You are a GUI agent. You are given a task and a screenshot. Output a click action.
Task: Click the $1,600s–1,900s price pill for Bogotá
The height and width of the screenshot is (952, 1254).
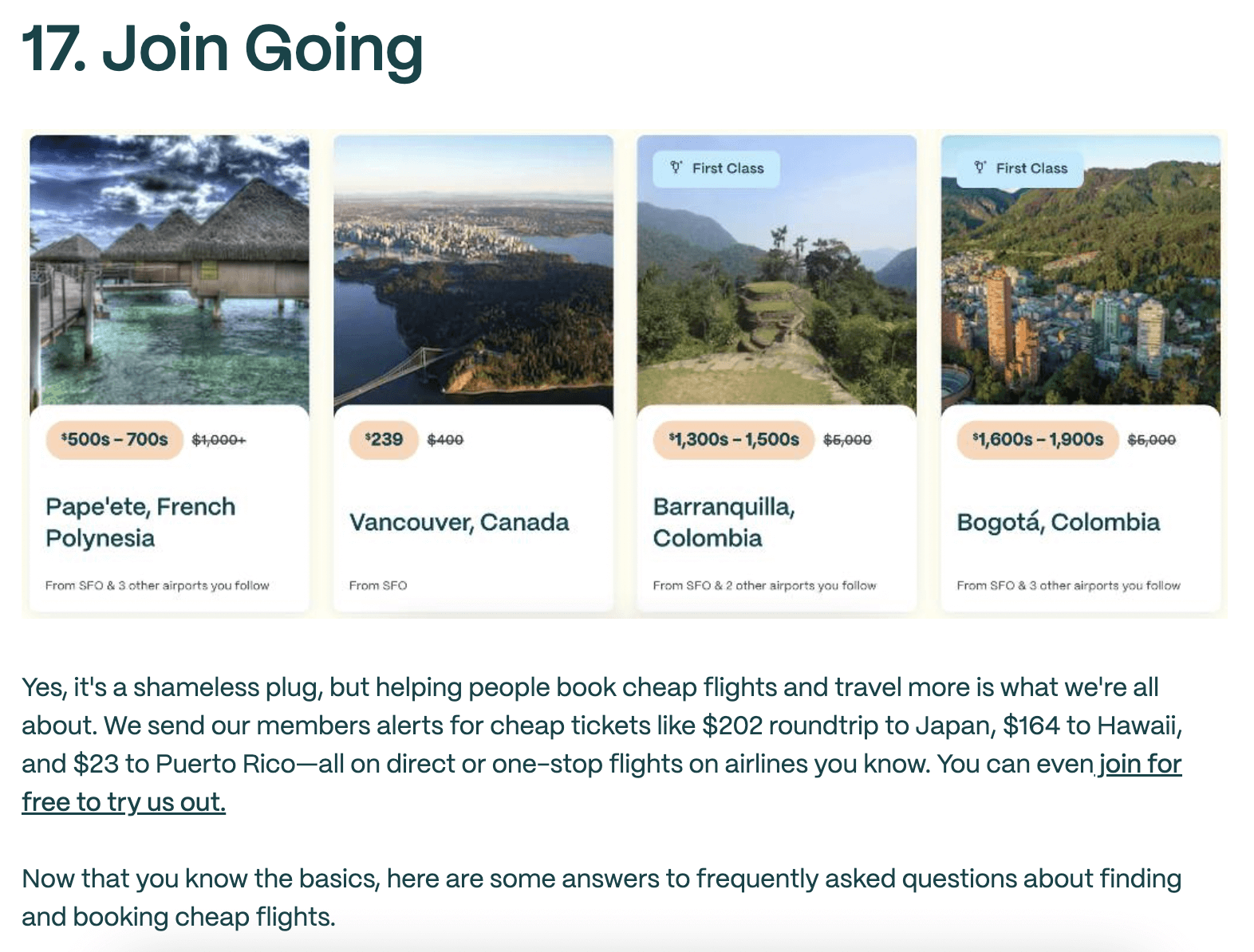[1038, 439]
